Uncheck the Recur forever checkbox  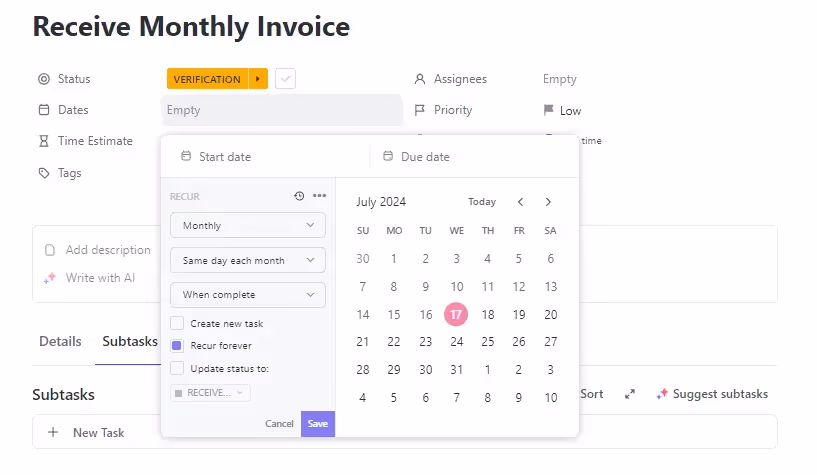click(177, 346)
